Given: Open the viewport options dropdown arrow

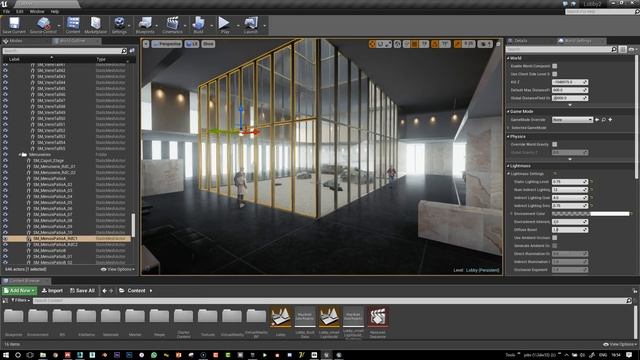Looking at the screenshot, I should [x=146, y=44].
